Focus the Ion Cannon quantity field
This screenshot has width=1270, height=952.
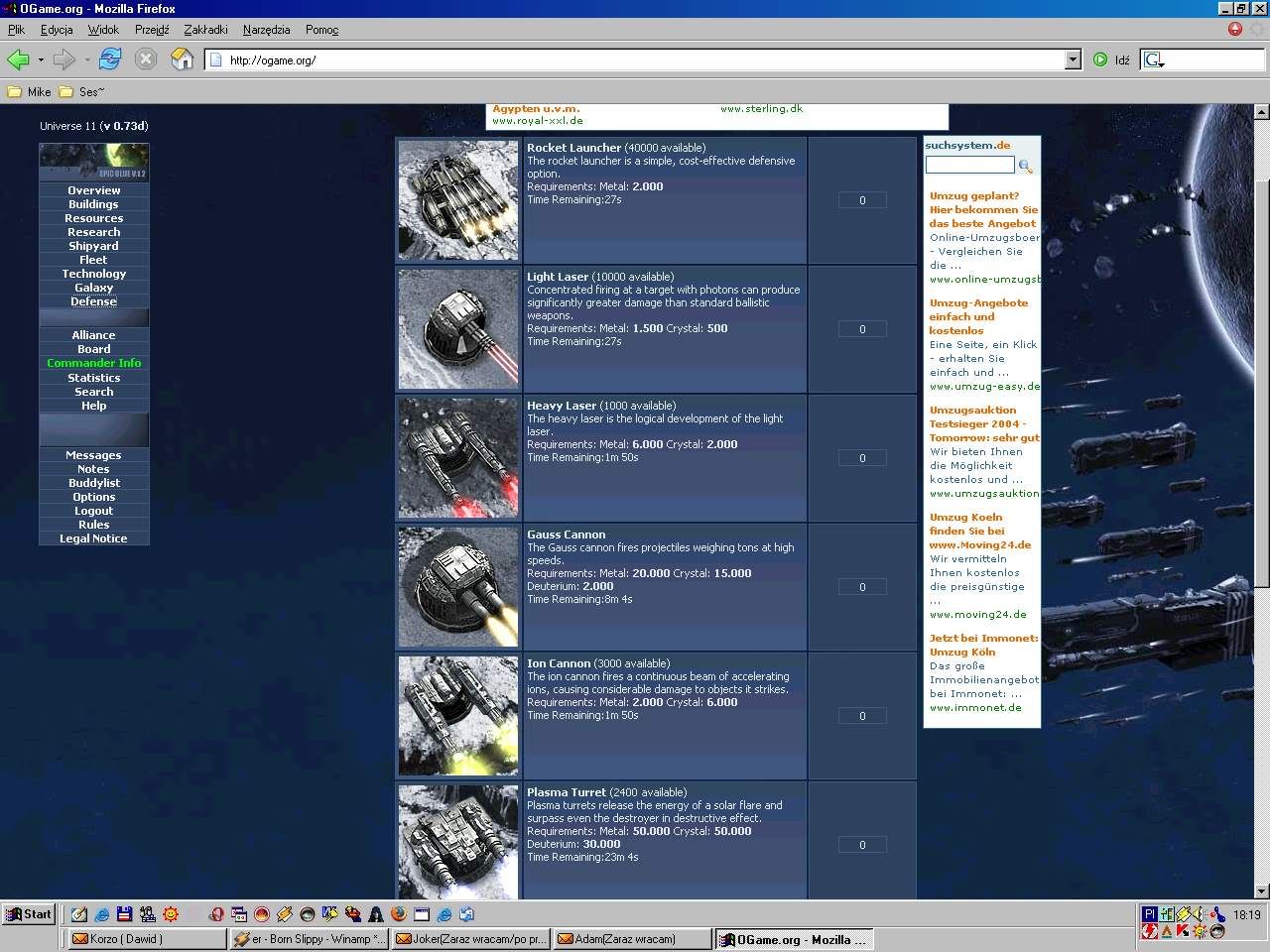(862, 716)
